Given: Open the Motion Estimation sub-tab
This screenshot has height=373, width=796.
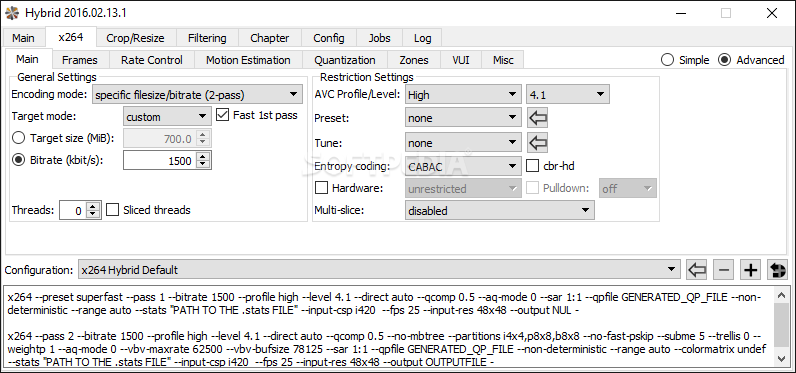Looking at the screenshot, I should (248, 60).
